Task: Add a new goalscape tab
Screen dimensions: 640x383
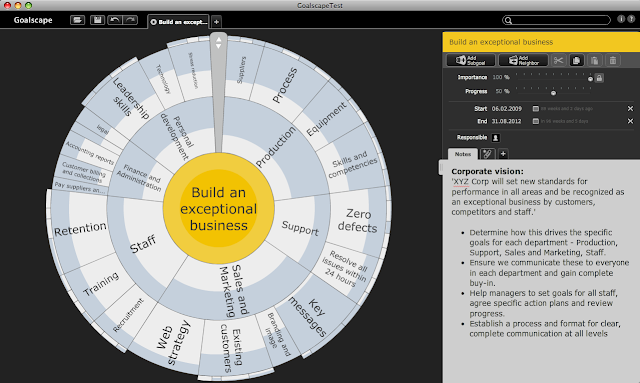Action: tap(216, 22)
